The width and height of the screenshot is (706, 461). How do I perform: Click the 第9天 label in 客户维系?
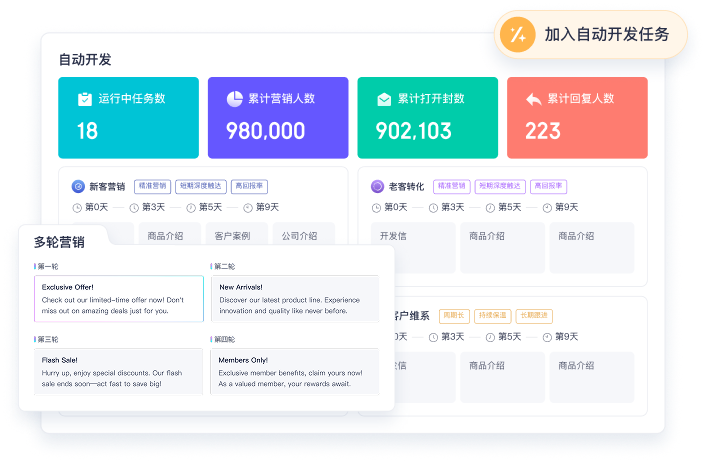coord(566,337)
